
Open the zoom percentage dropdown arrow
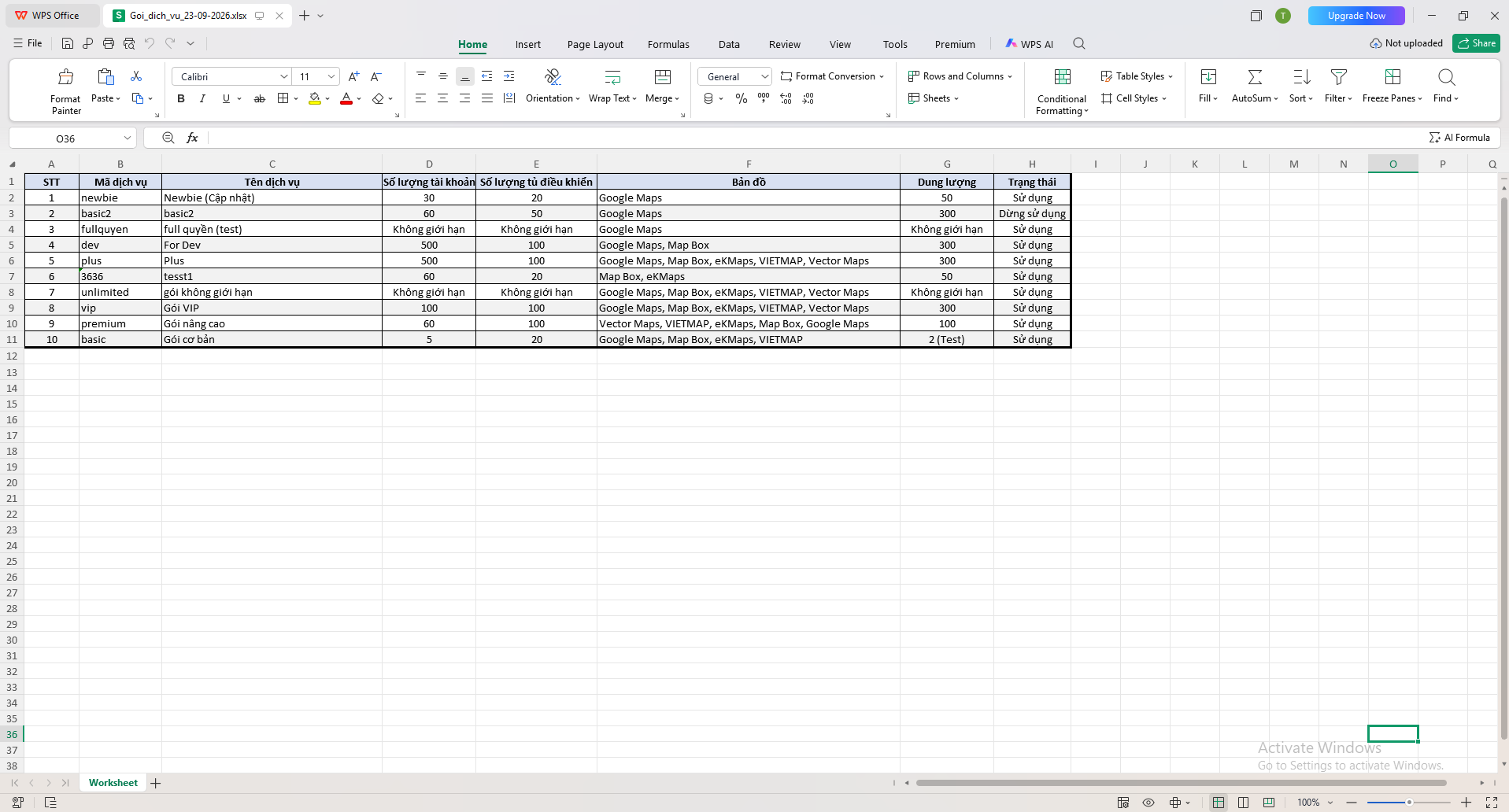[1330, 803]
